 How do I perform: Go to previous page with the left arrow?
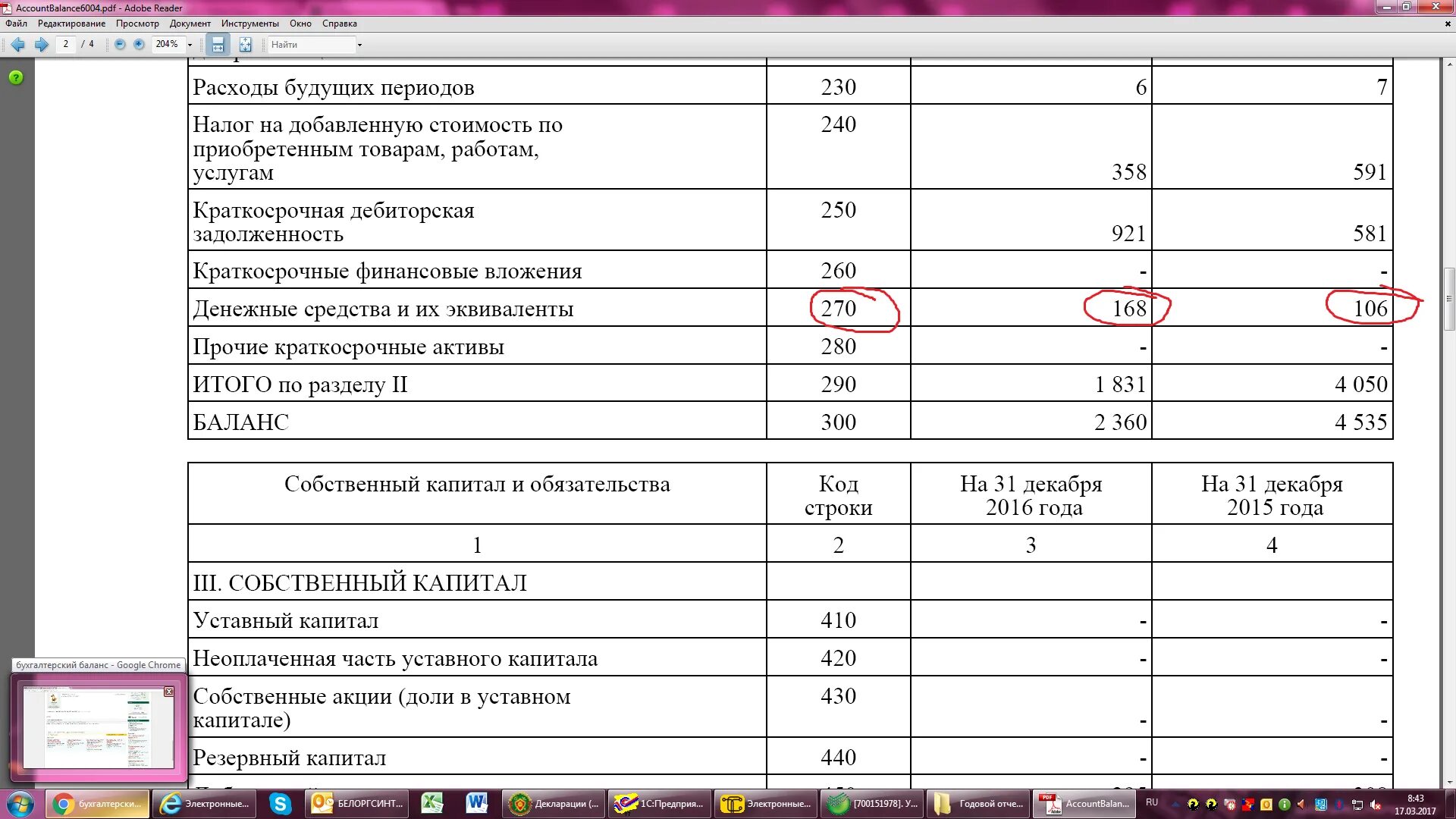[x=18, y=45]
